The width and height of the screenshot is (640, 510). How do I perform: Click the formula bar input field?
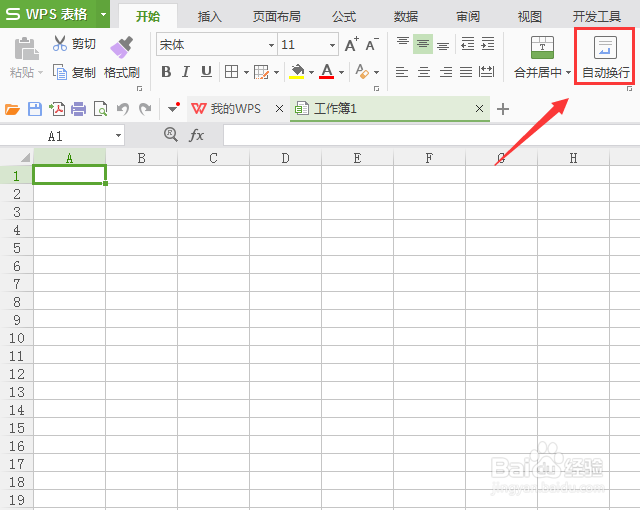tap(431, 135)
